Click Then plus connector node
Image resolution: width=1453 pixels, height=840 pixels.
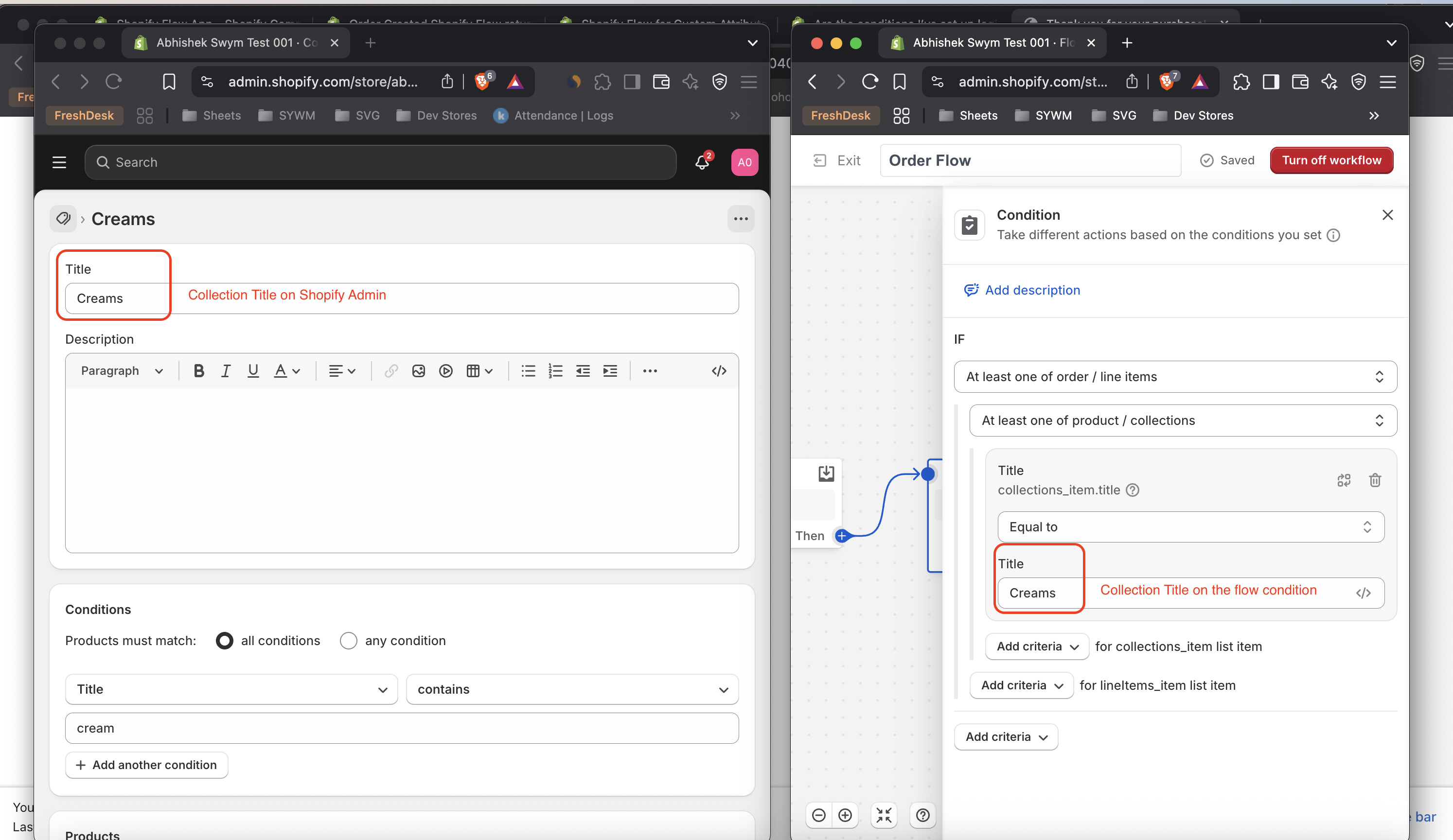tap(842, 536)
